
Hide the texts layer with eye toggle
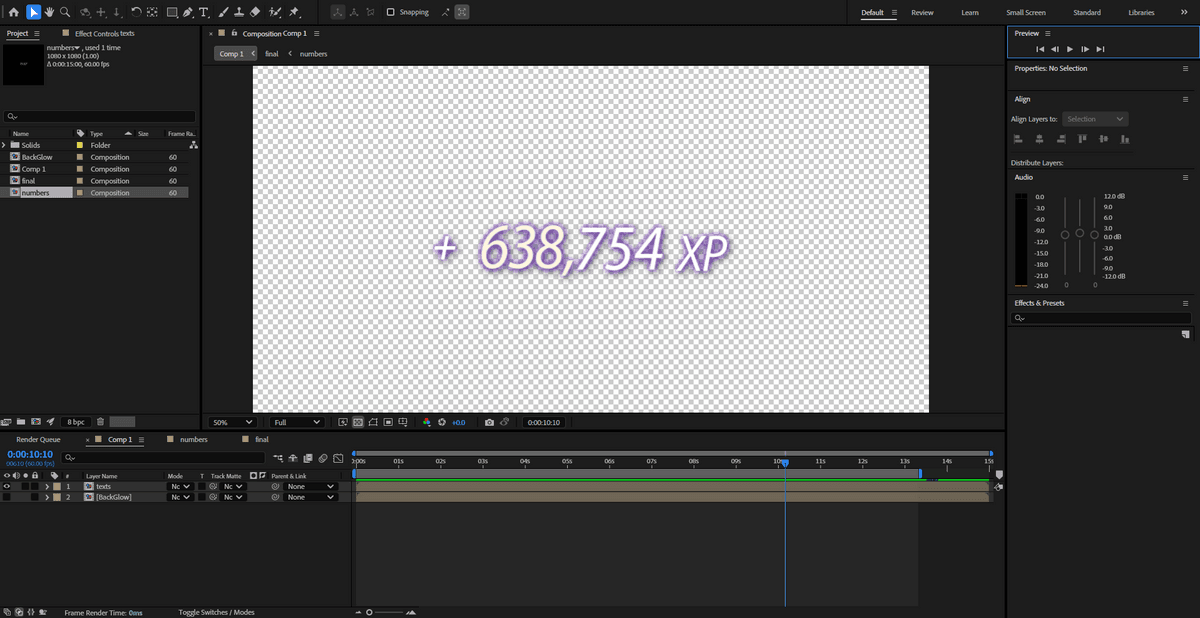point(7,486)
